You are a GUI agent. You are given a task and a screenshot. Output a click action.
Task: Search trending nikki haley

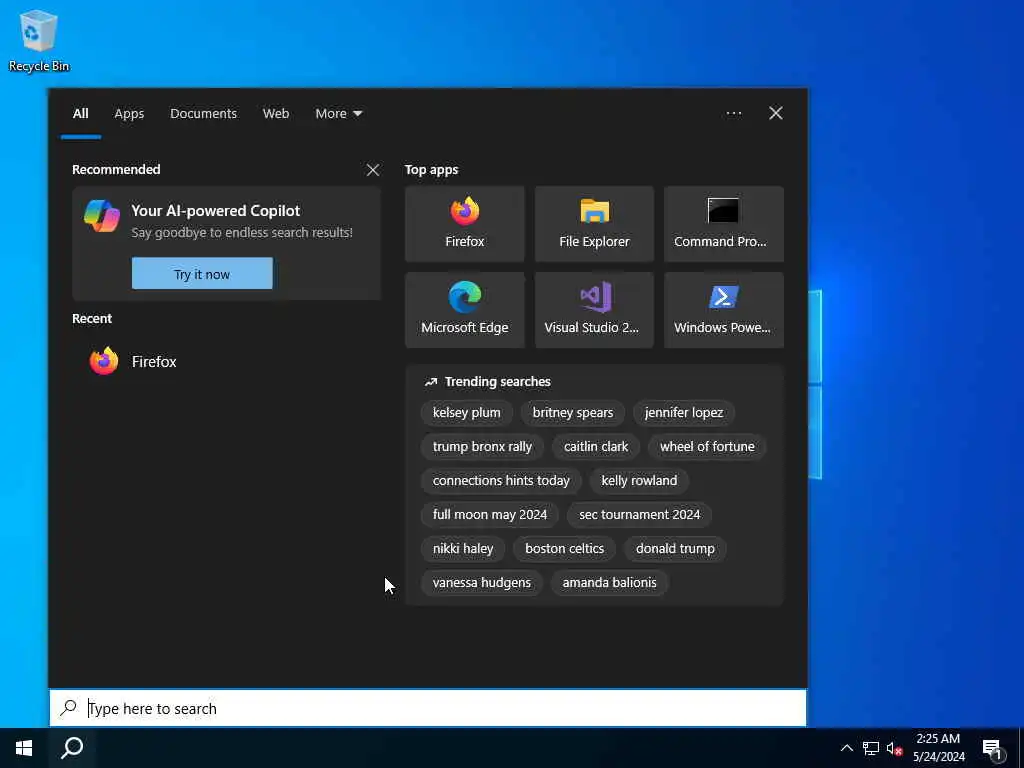[462, 549]
